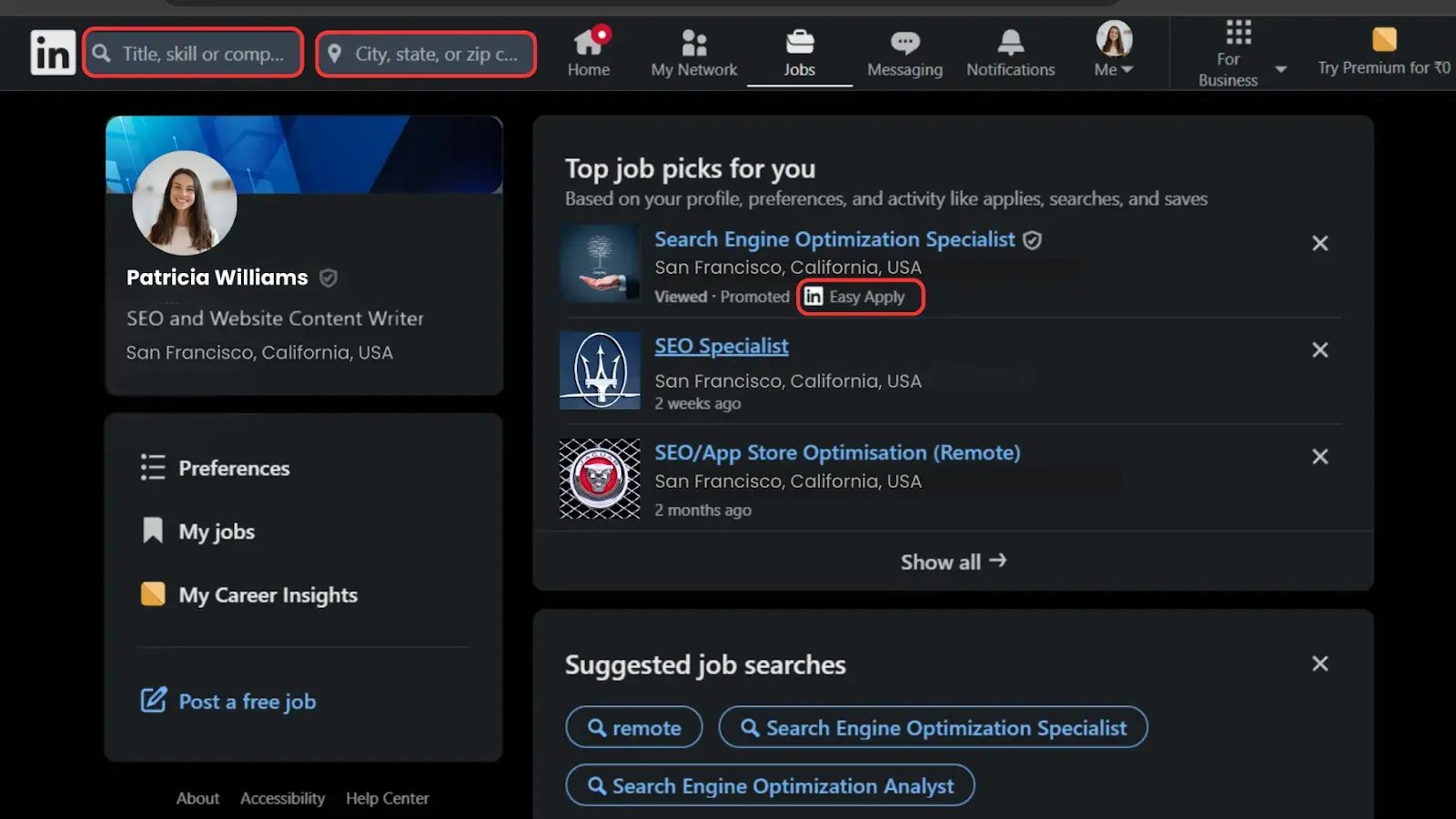Open My Career Insights
1456x819 pixels.
pyautogui.click(x=267, y=595)
